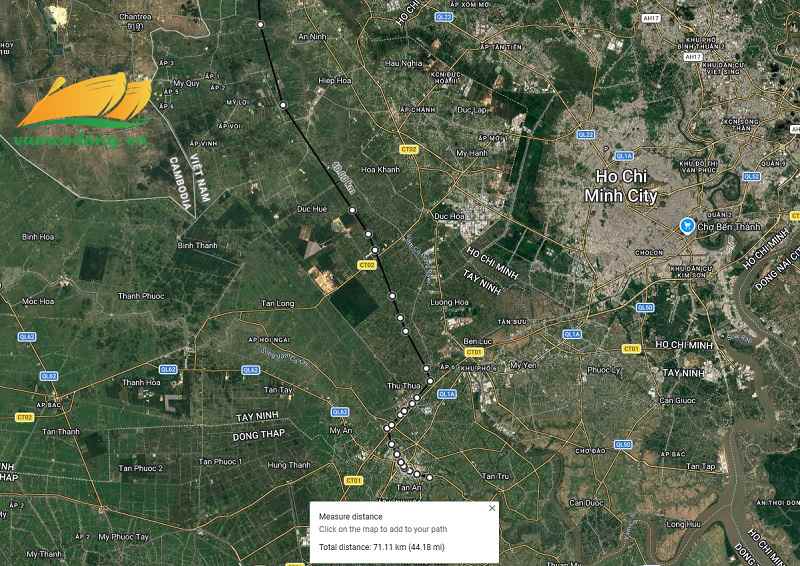Select the Ho Chi Minh City label

(x=621, y=186)
